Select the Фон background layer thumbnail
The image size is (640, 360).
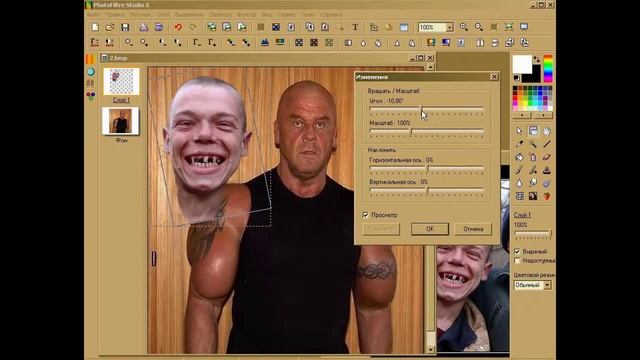tap(121, 121)
